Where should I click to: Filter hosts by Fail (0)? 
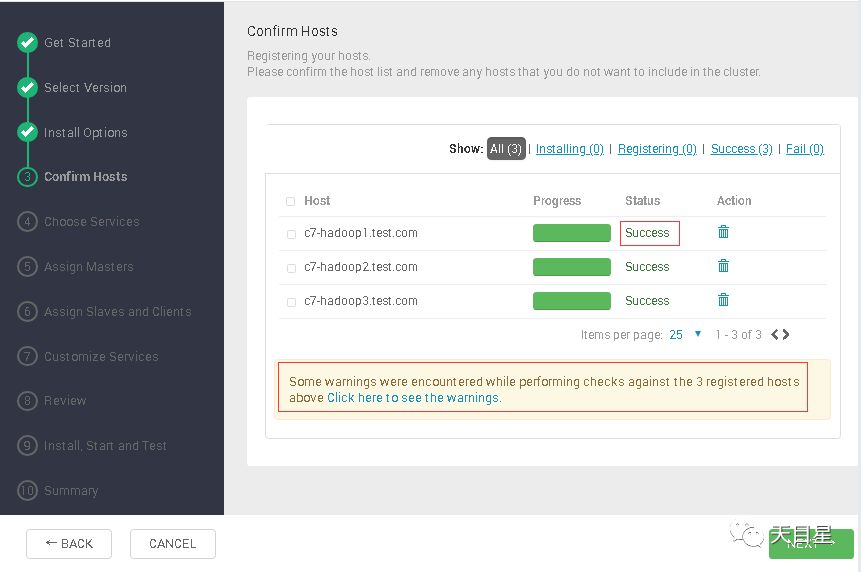805,149
